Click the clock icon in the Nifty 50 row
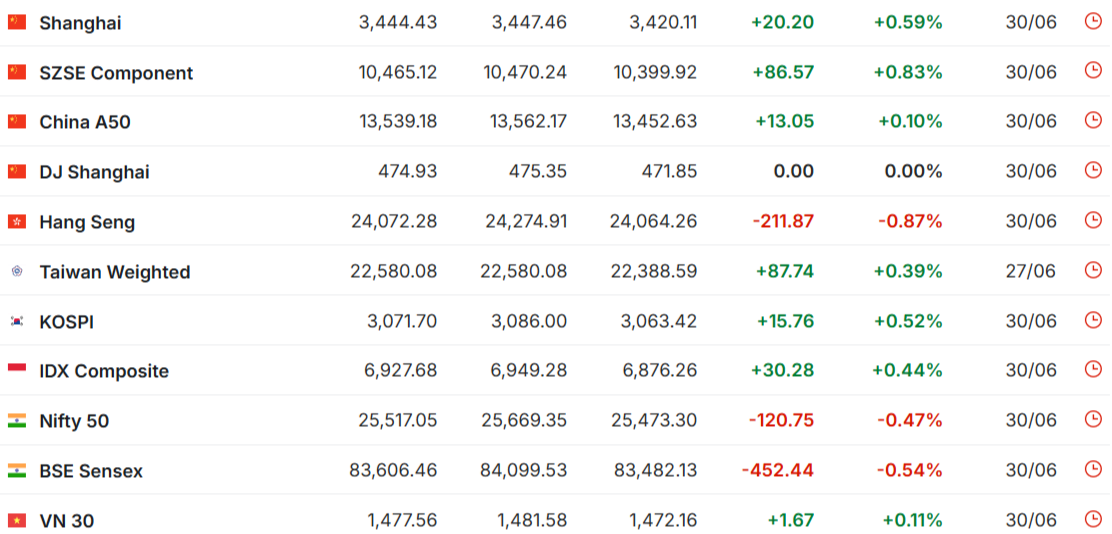The image size is (1112, 534). click(1093, 420)
